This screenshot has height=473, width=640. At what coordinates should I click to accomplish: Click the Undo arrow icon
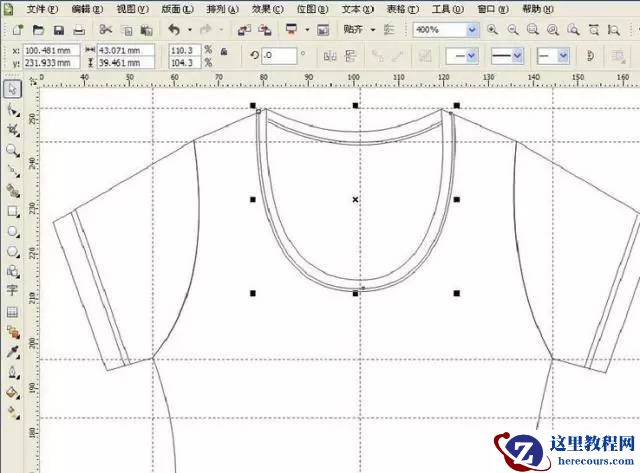(175, 30)
